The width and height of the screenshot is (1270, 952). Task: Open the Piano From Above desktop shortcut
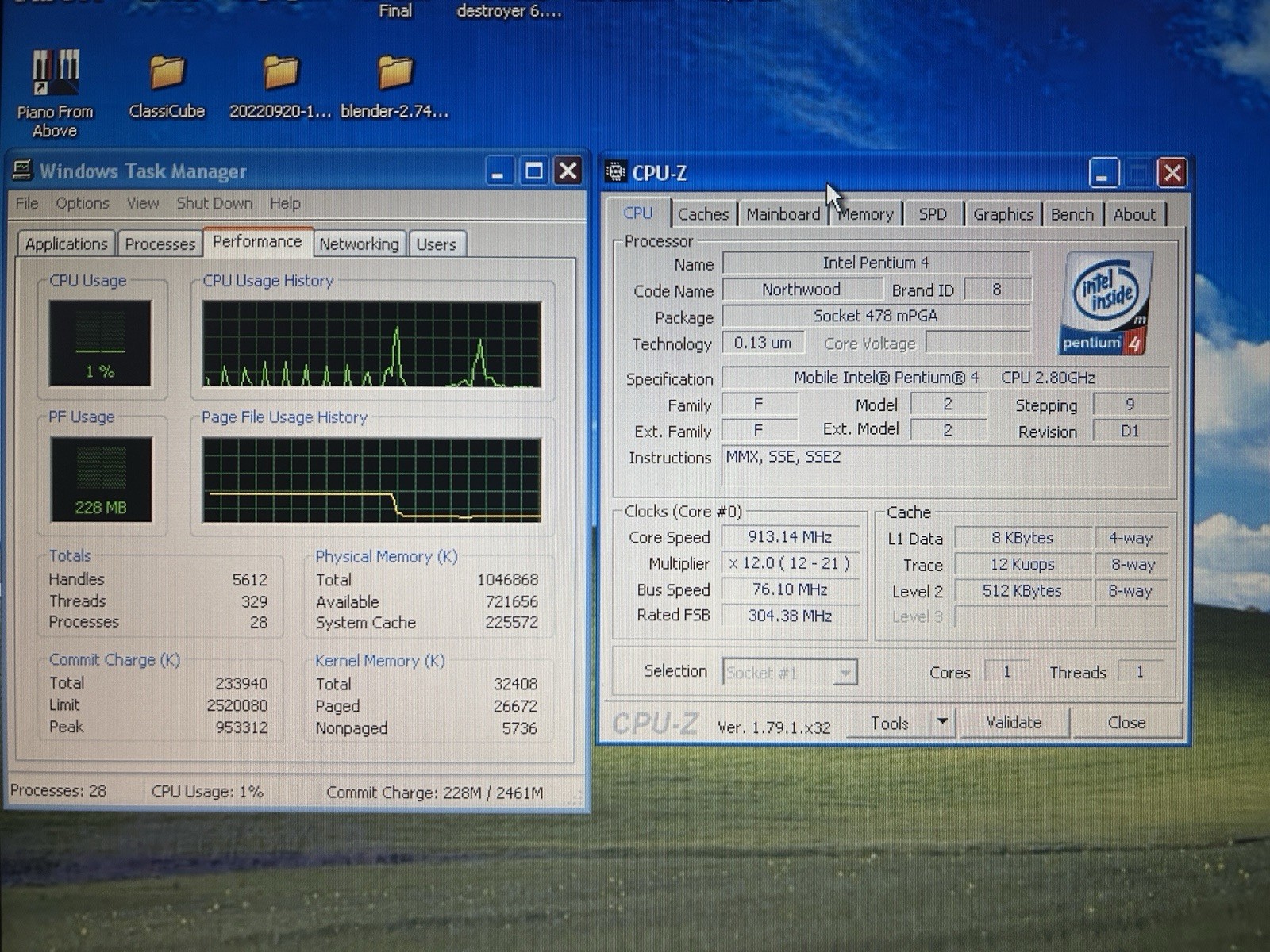tap(55, 93)
